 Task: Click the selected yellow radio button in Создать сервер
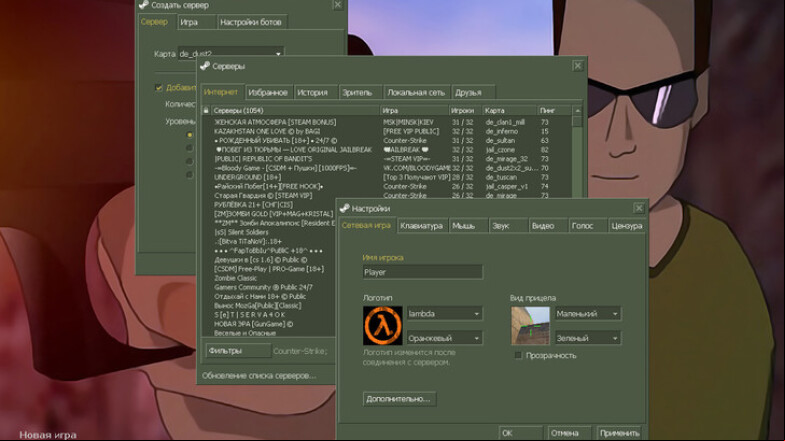pos(189,135)
